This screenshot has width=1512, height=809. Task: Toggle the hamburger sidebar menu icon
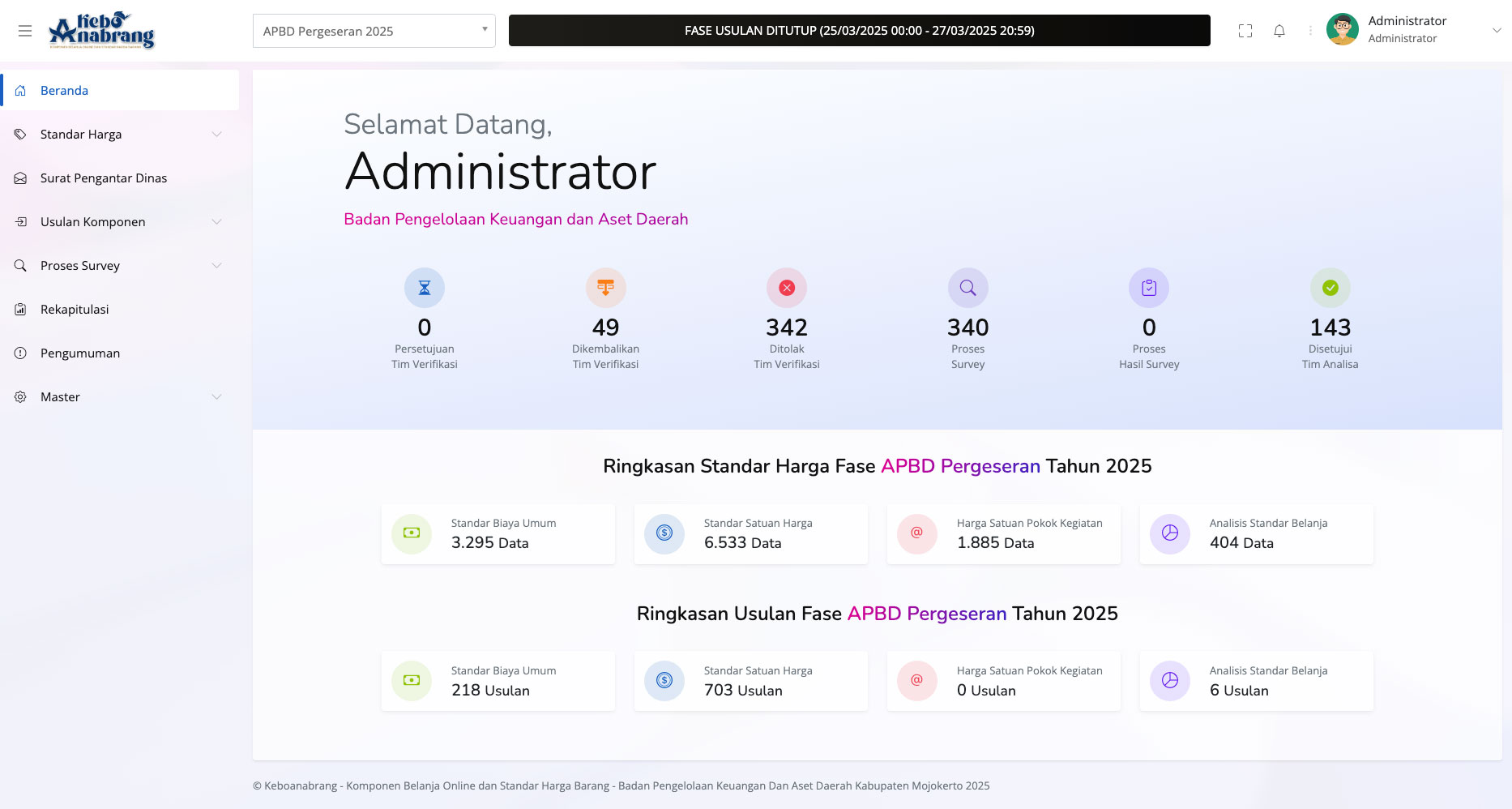coord(25,31)
